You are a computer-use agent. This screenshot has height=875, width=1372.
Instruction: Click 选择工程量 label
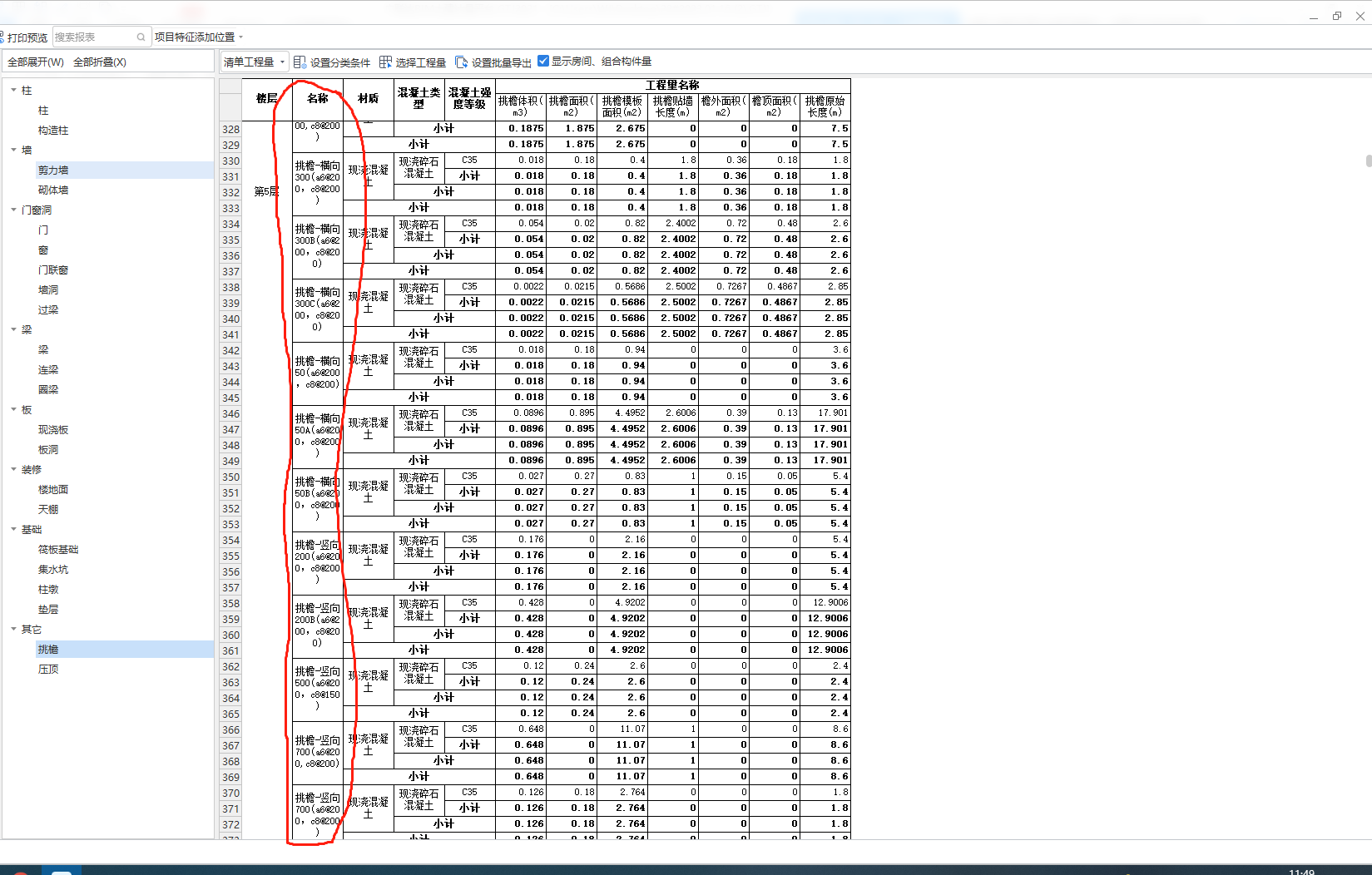(421, 62)
